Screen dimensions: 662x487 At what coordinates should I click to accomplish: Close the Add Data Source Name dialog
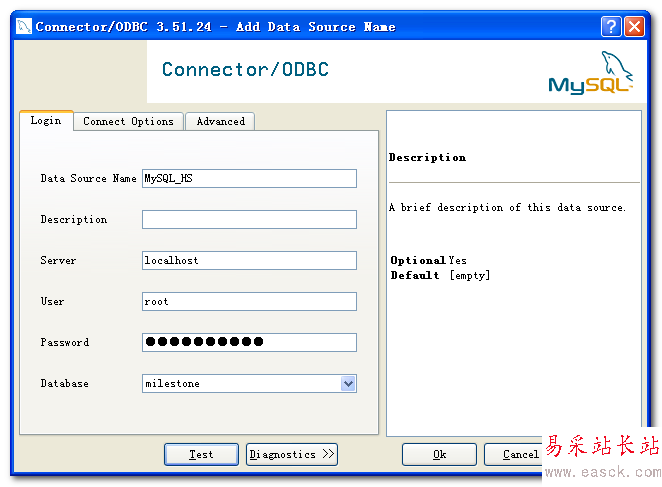pyautogui.click(x=634, y=27)
